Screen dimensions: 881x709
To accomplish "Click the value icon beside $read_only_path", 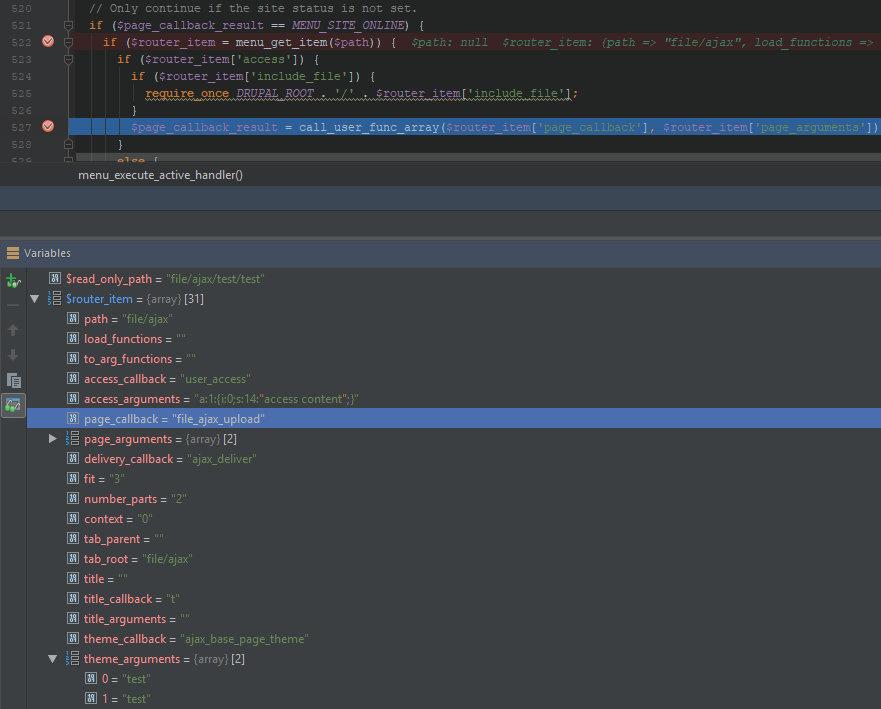I will [55, 279].
